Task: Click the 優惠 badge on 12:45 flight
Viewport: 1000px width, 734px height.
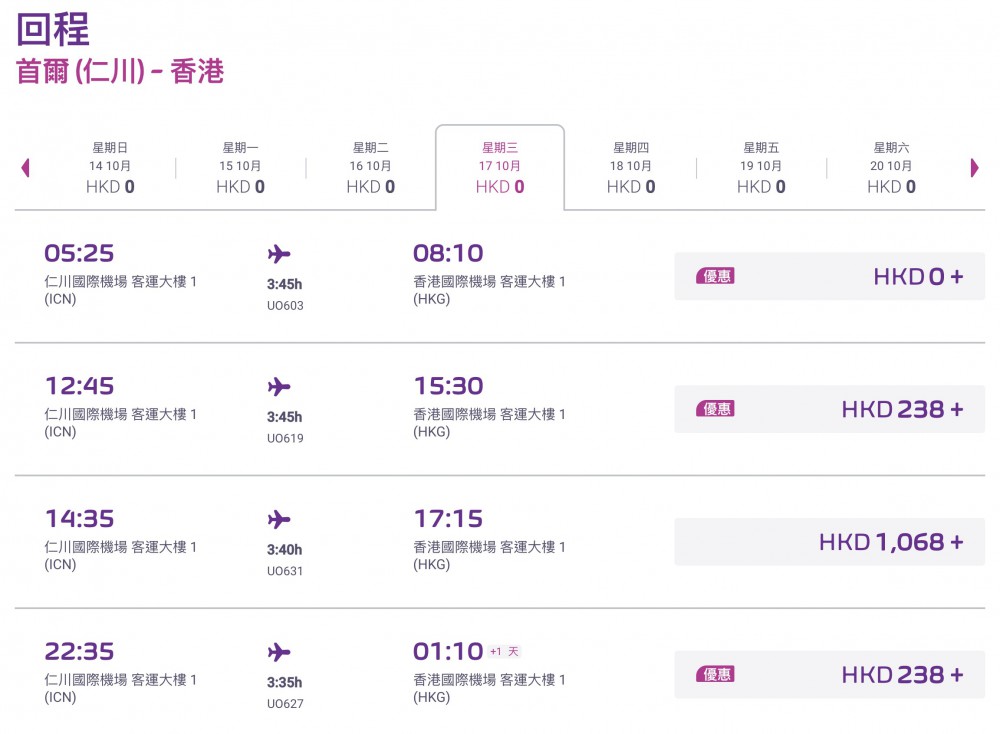Action: point(715,409)
